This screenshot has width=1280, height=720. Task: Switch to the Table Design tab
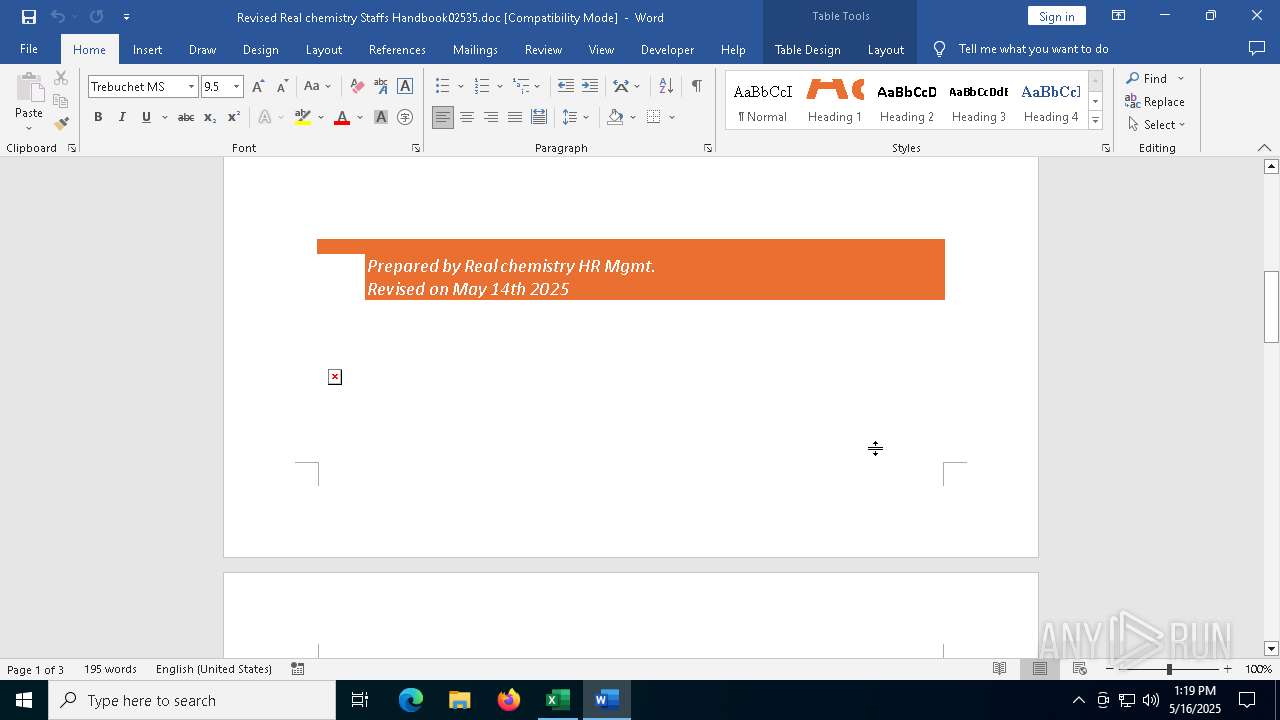(807, 49)
